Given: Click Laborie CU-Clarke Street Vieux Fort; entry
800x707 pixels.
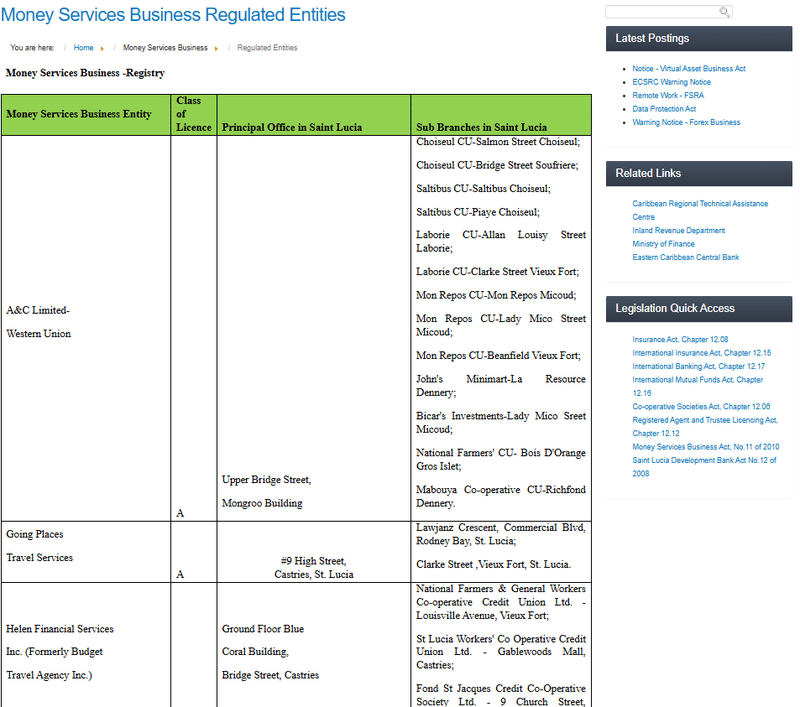Looking at the screenshot, I should (497, 272).
